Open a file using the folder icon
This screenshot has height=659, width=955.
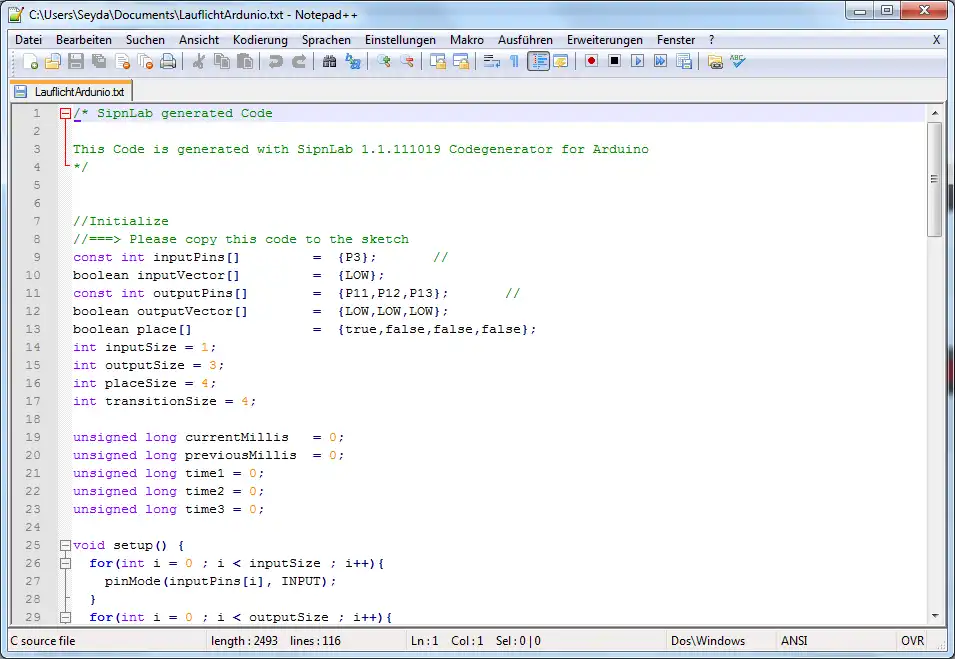click(53, 62)
